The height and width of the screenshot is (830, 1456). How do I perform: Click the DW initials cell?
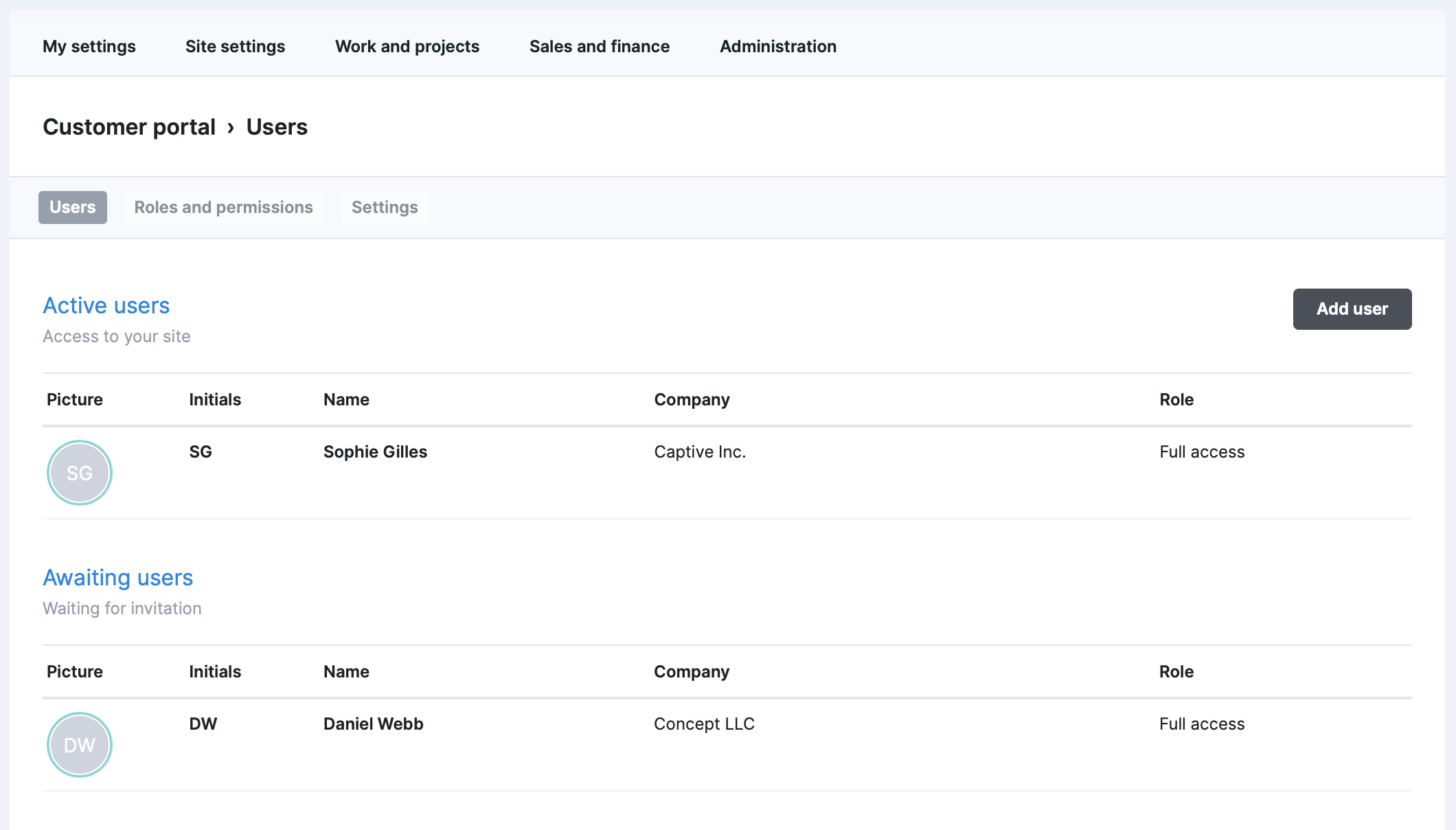[x=203, y=724]
